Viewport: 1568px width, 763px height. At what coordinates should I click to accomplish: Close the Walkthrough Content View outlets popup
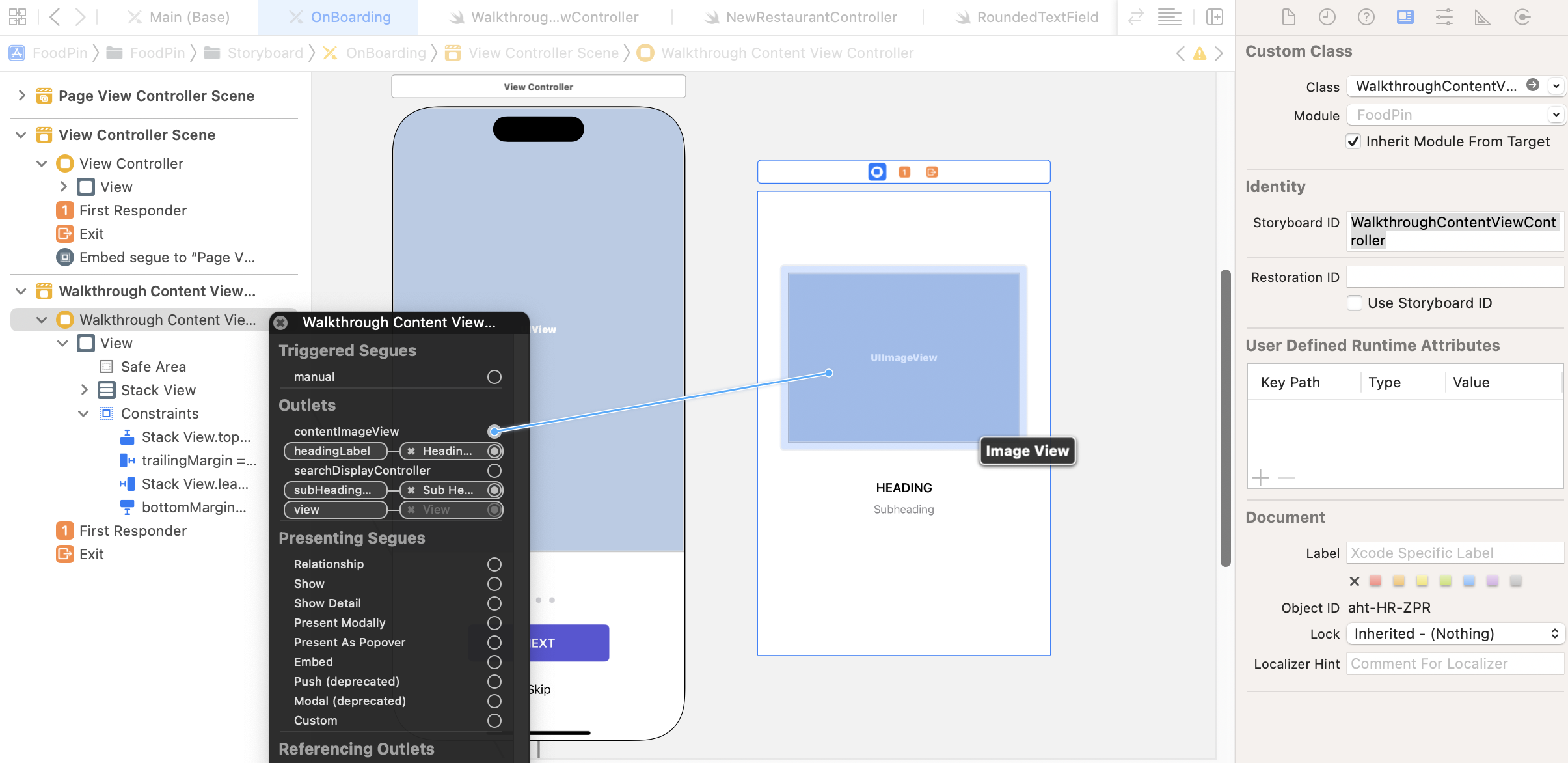point(281,323)
